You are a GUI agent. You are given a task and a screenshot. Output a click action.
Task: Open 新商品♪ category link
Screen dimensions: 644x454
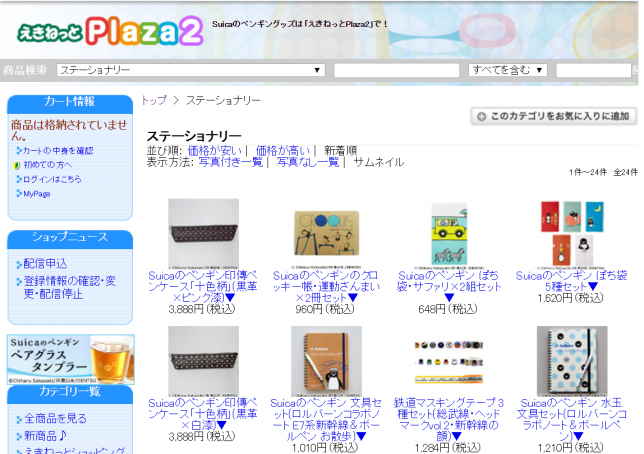tap(45, 436)
